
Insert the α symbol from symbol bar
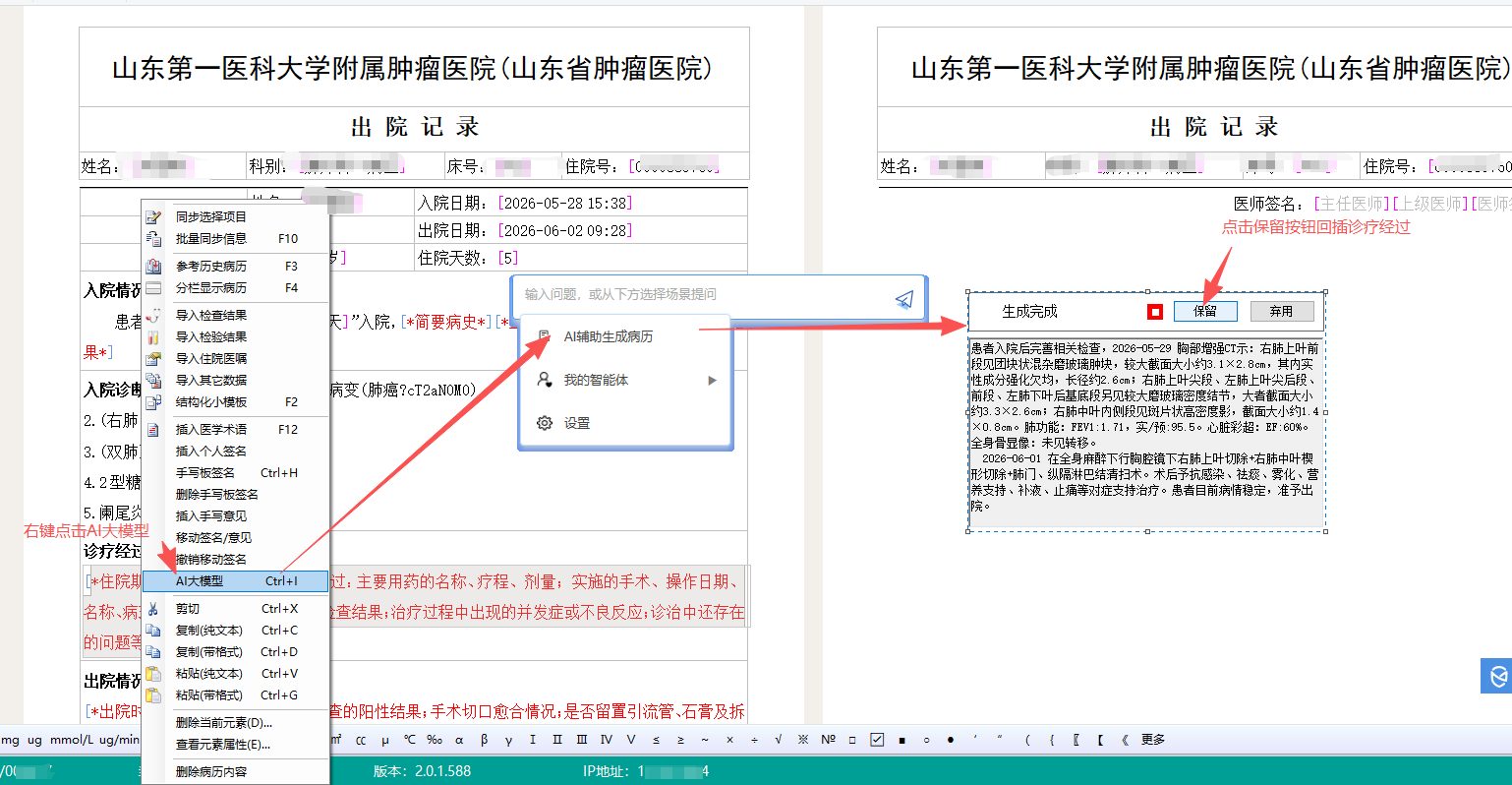coord(459,740)
